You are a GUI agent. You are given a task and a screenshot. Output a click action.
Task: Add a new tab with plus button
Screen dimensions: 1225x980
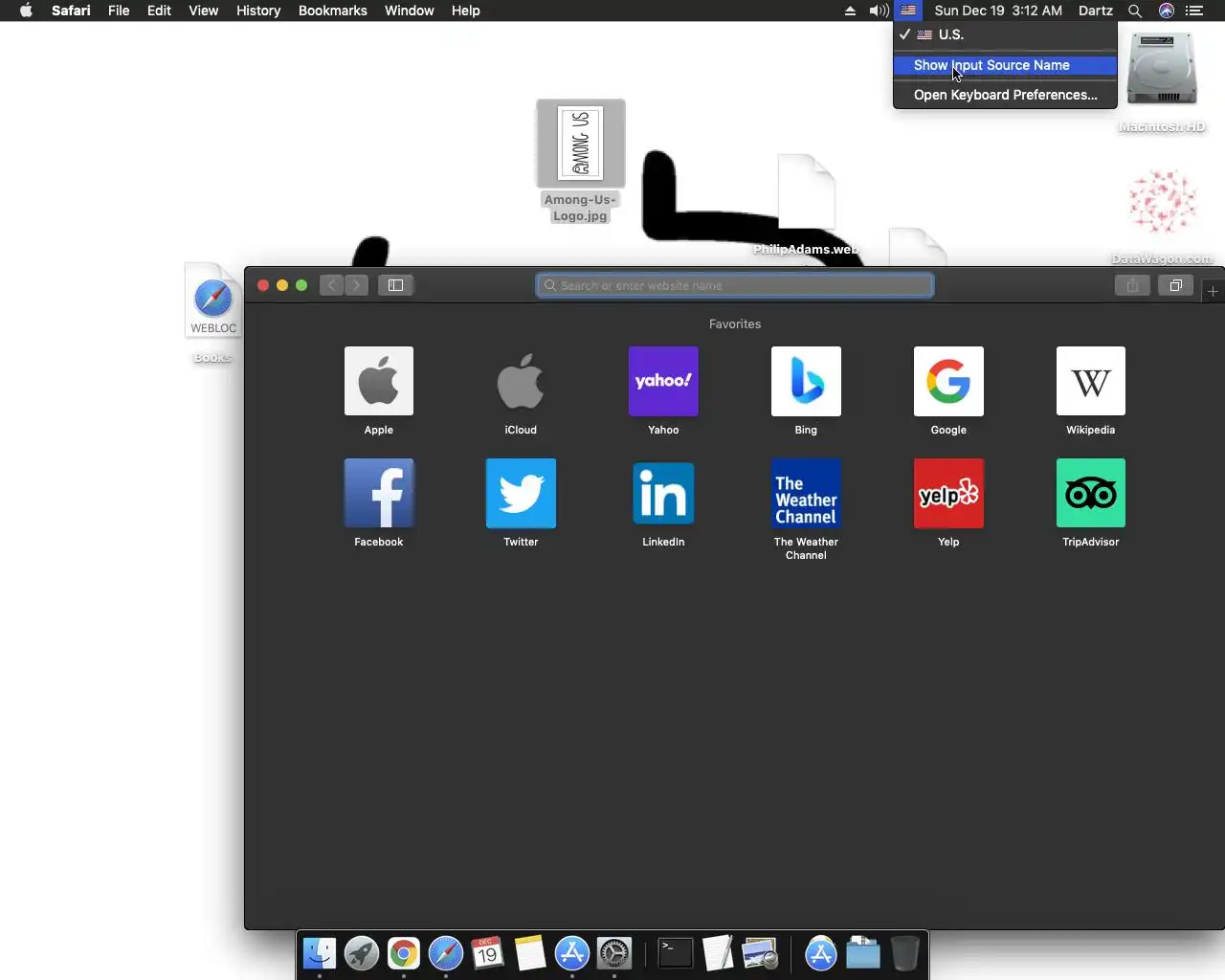point(1213,291)
